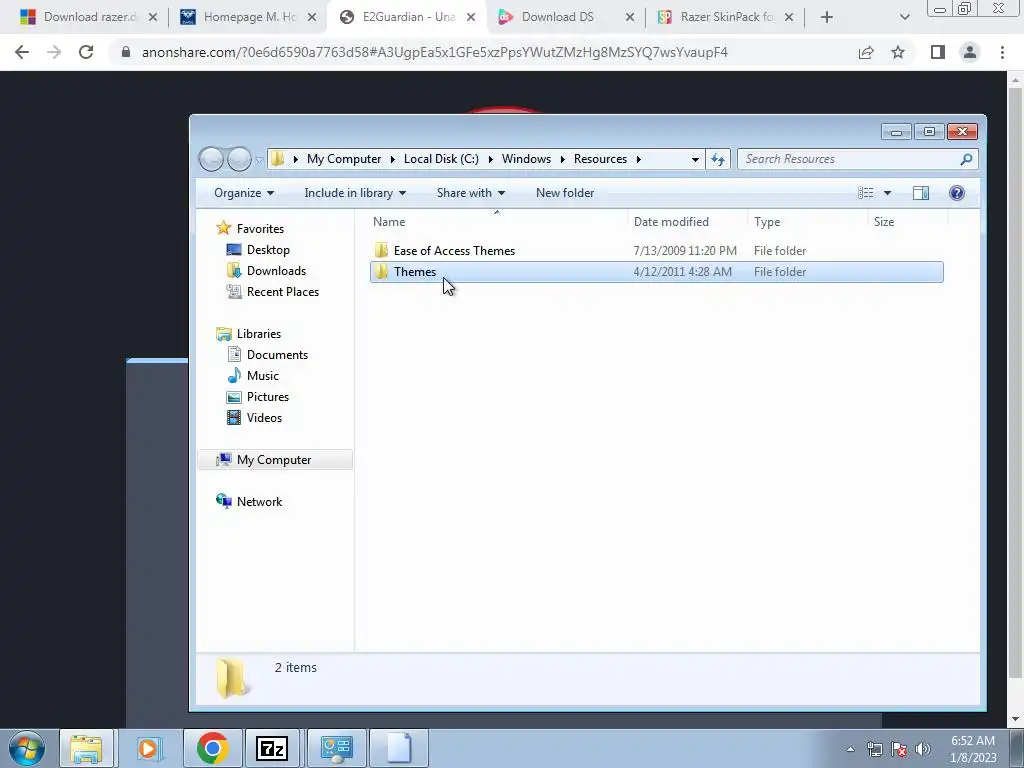Open Downloads in the navigation pane
The height and width of the screenshot is (768, 1024).
coord(276,270)
